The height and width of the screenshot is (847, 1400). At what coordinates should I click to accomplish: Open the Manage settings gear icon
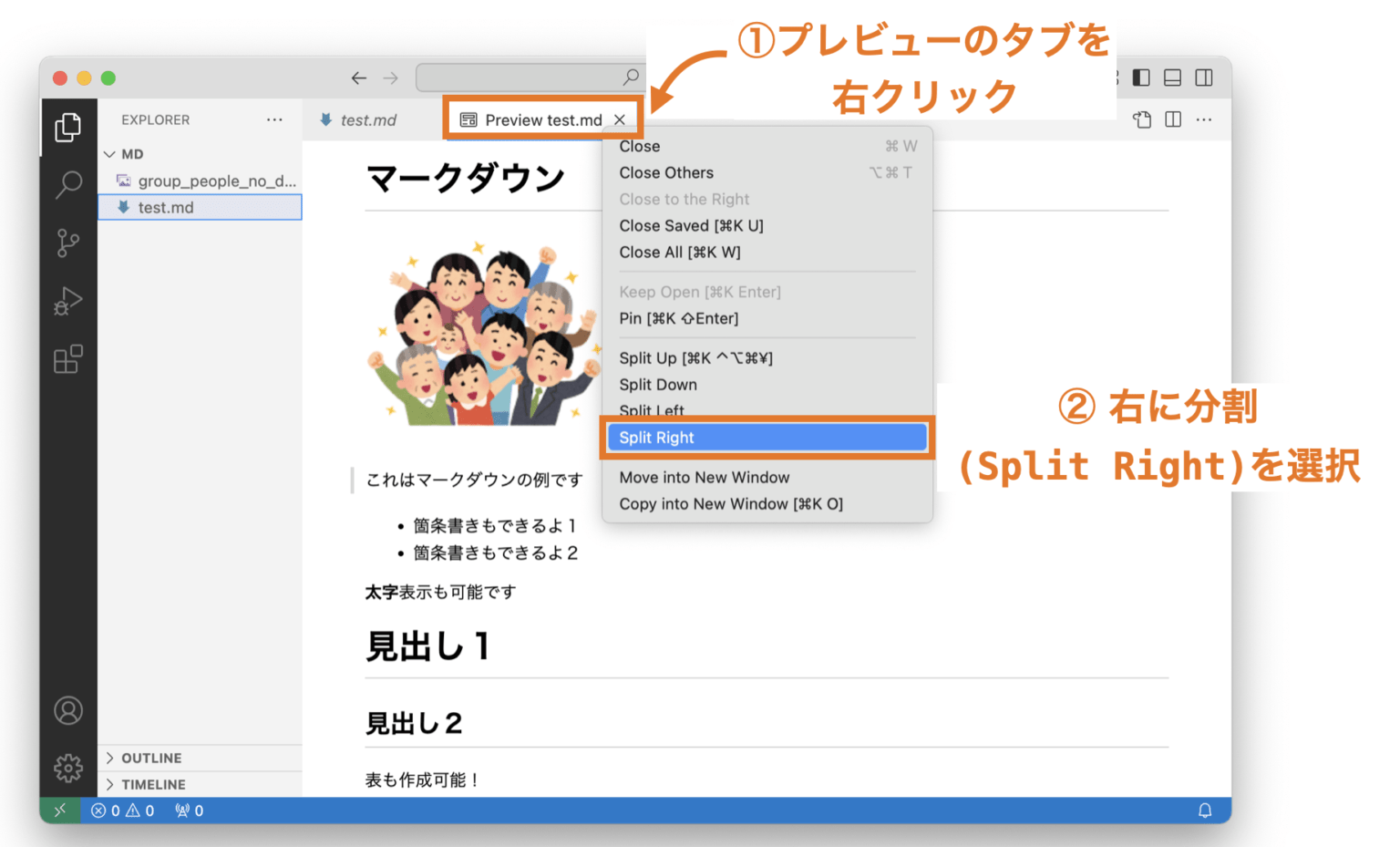pos(68,769)
